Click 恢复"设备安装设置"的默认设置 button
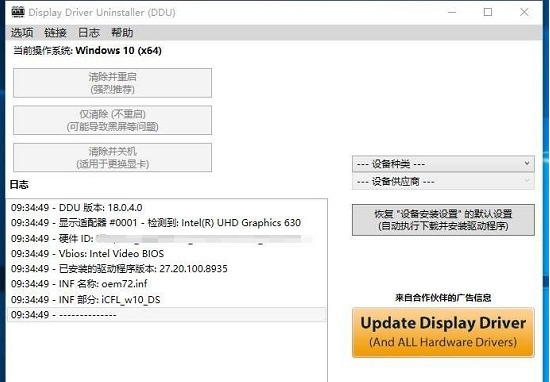Screen dimensions: 550x382 [443, 220]
